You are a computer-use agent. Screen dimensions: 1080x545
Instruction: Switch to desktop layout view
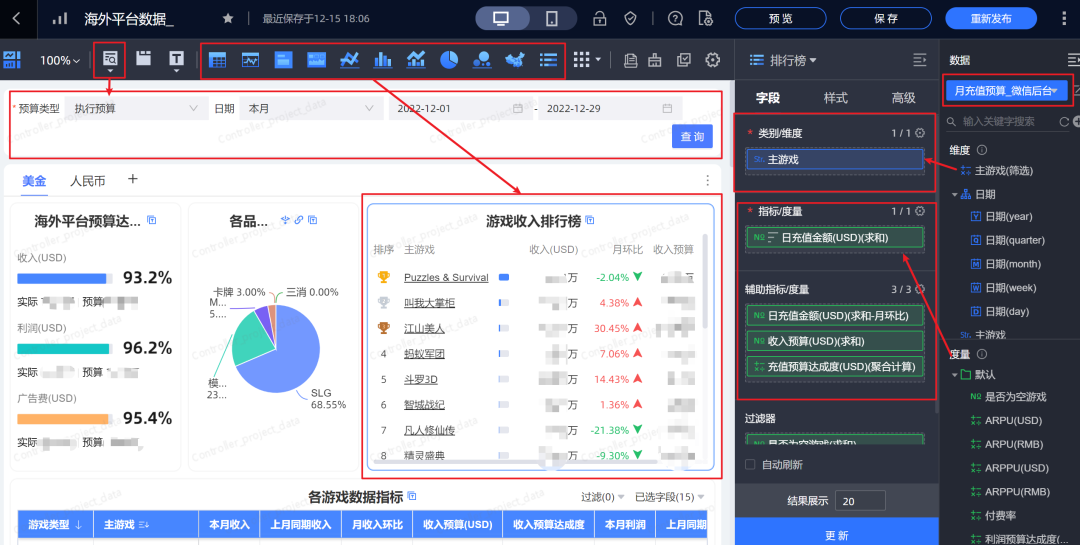tap(501, 19)
